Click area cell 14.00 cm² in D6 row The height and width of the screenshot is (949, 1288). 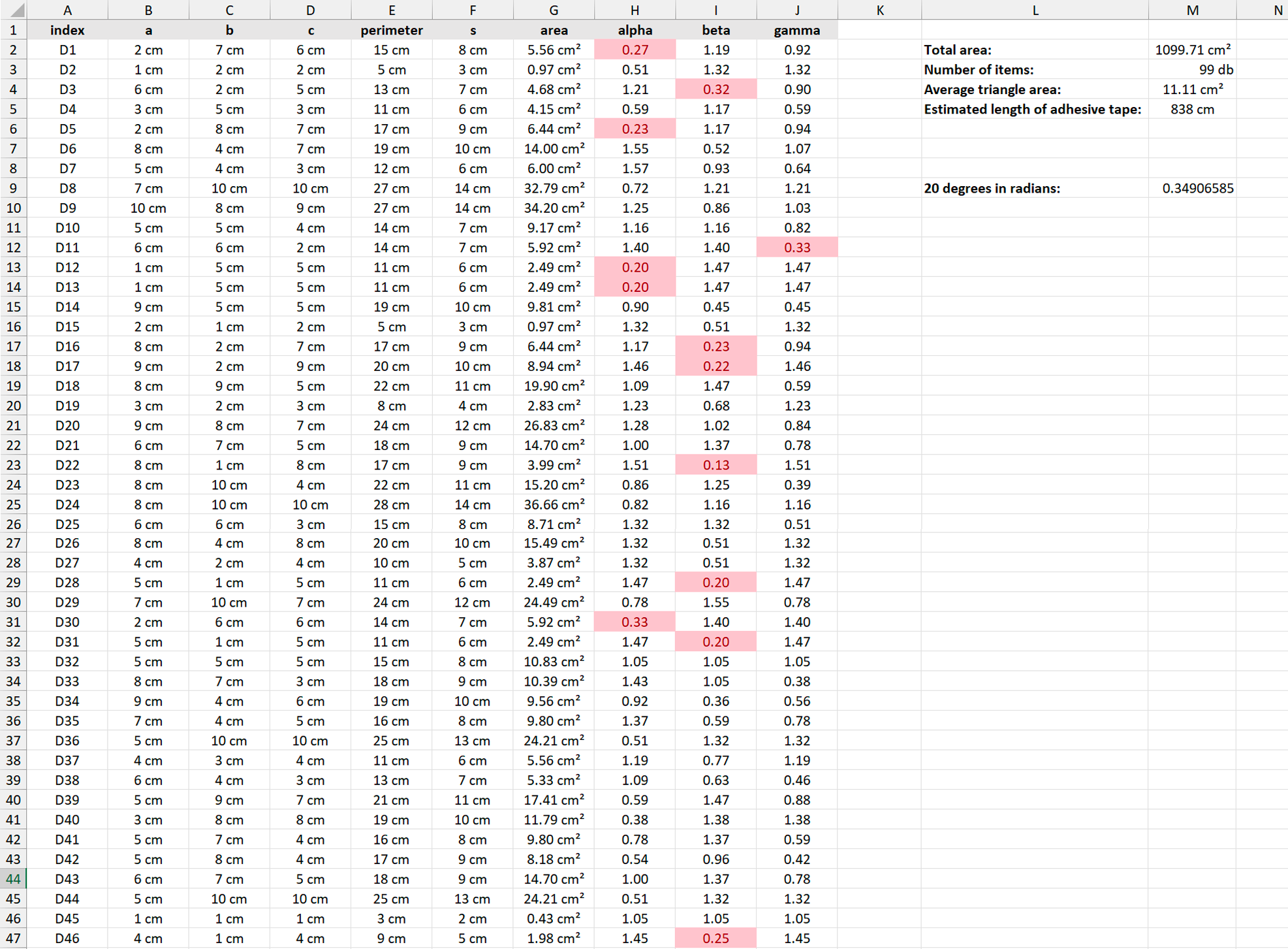tap(554, 149)
